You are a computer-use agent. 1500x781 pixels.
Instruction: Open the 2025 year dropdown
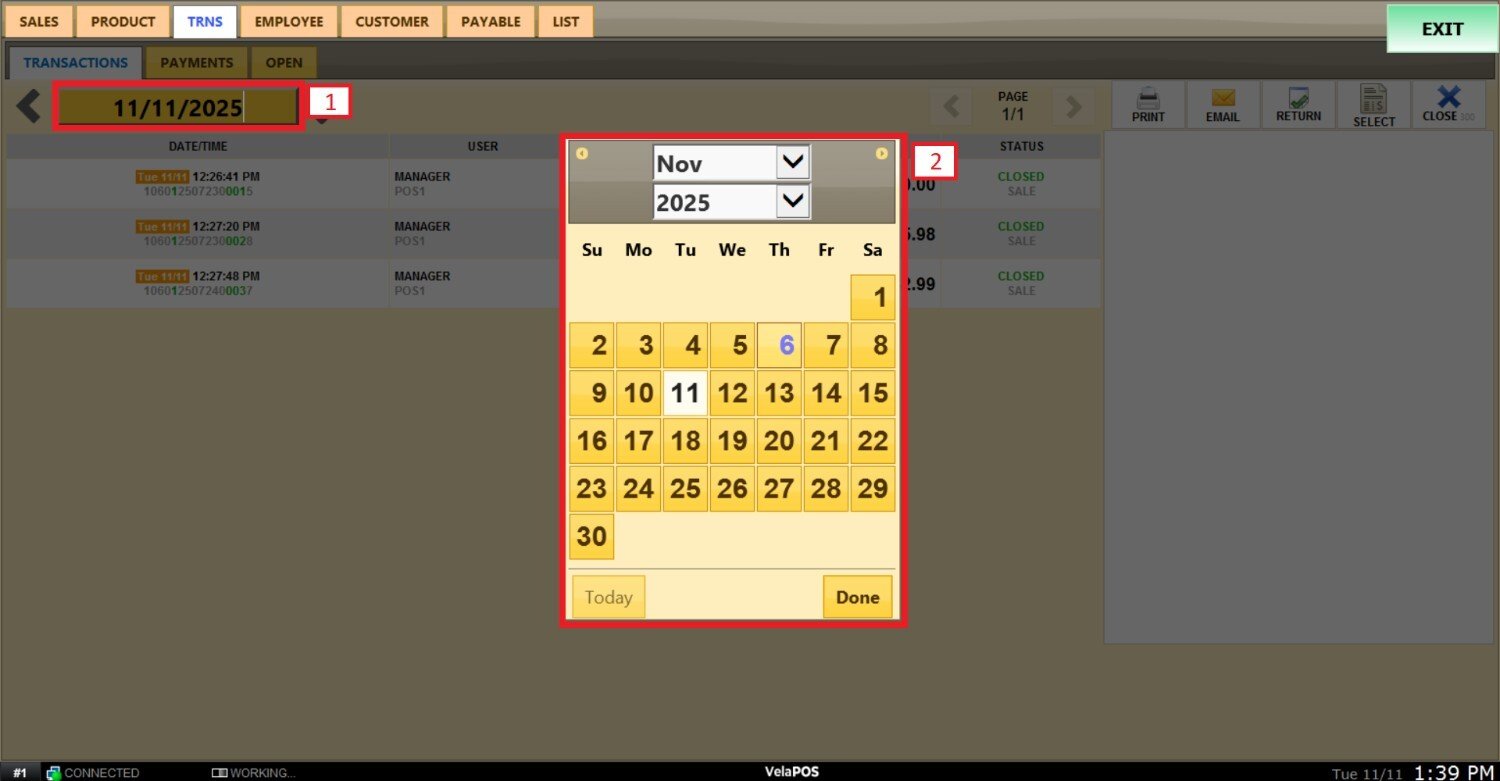(x=792, y=202)
